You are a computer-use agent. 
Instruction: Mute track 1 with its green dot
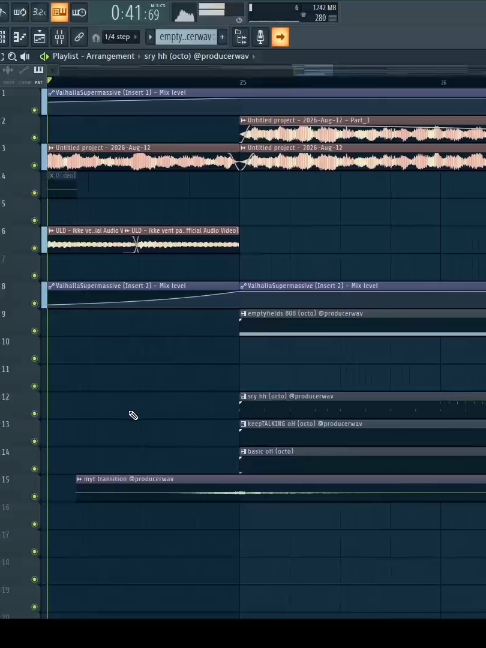click(34, 110)
